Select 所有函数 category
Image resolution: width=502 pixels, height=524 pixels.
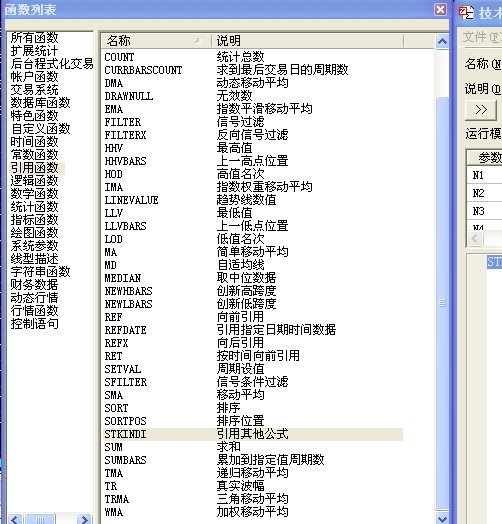tap(34, 37)
